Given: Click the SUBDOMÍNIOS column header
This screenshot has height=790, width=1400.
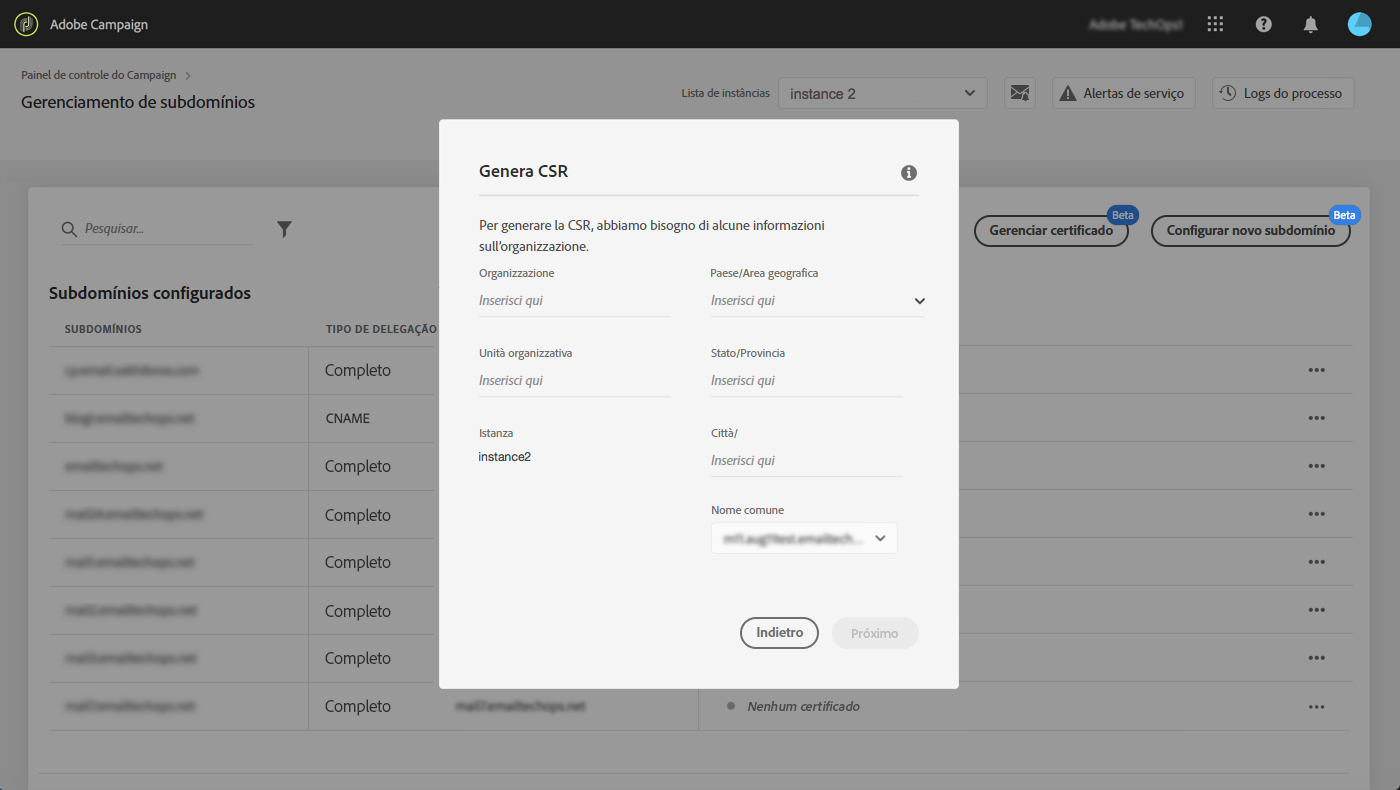Looking at the screenshot, I should pyautogui.click(x=103, y=329).
